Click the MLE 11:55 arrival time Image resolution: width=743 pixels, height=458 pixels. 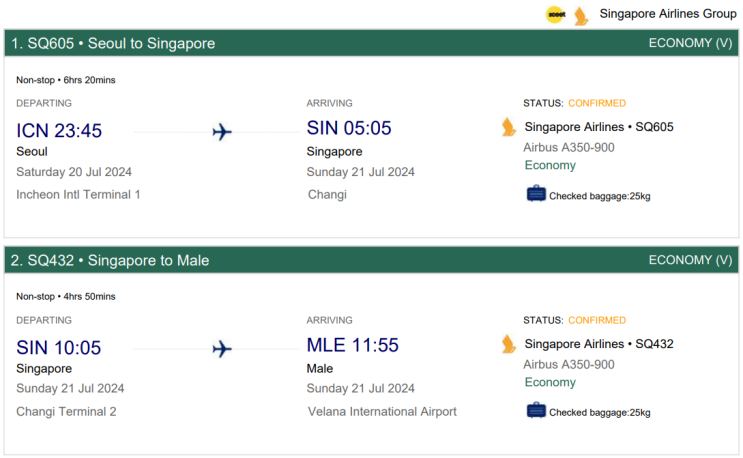coord(352,346)
